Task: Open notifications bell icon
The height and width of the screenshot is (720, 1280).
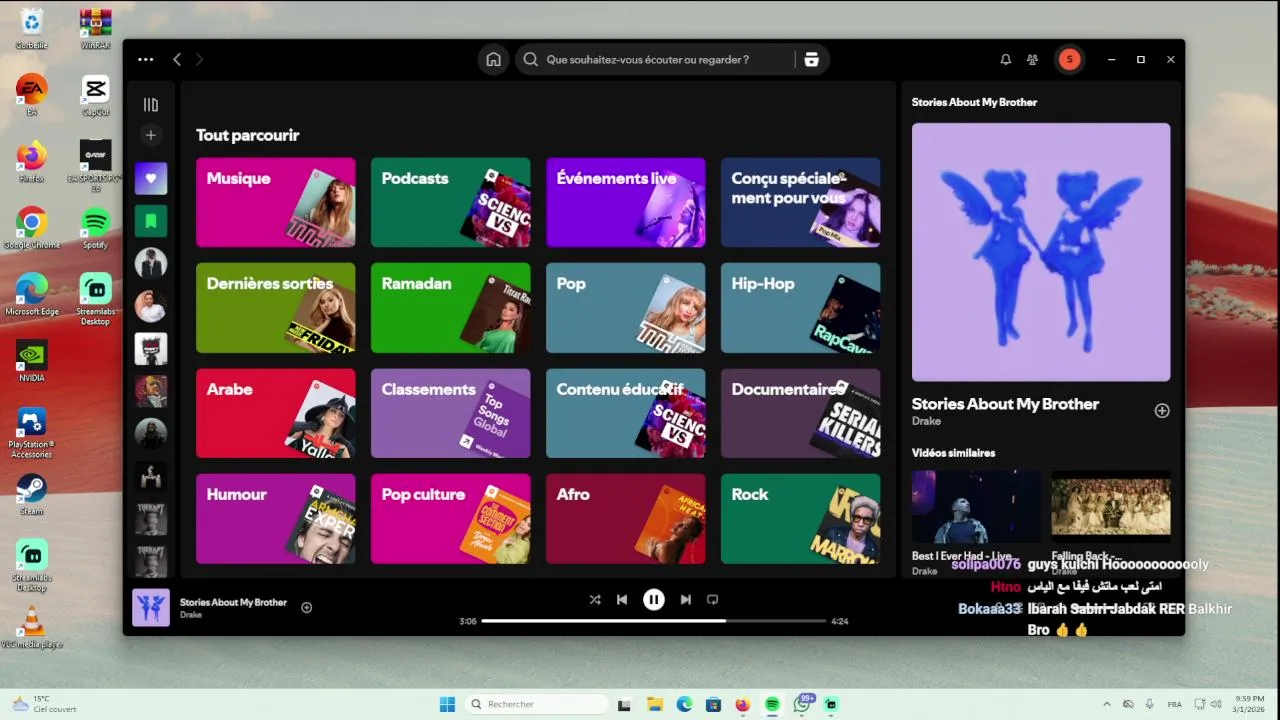Action: 1005,60
